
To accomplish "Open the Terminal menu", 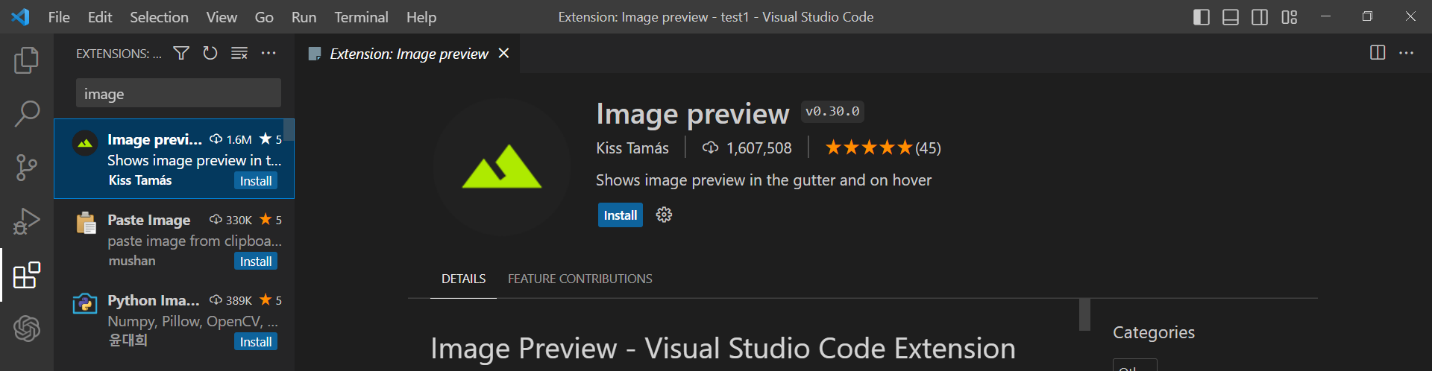I will [361, 17].
